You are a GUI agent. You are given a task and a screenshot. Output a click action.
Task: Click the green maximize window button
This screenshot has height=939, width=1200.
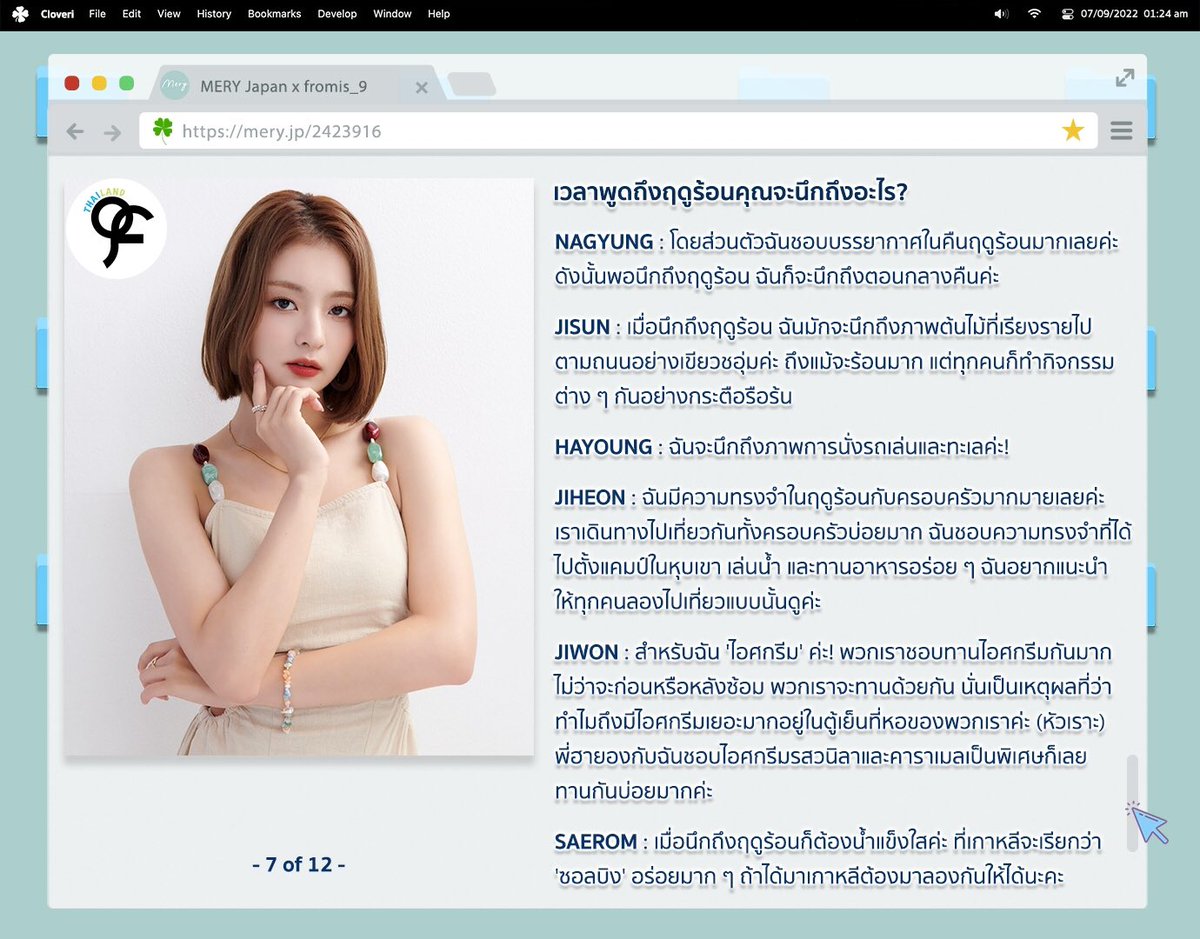tap(126, 83)
